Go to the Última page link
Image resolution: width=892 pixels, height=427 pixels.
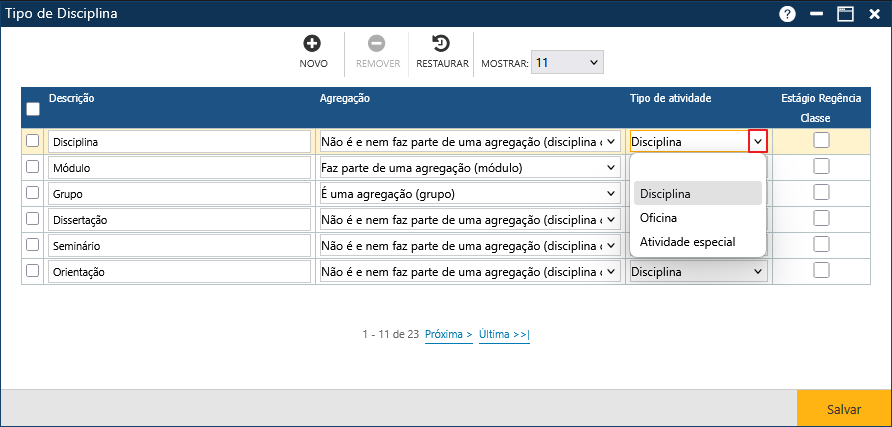pyautogui.click(x=504, y=334)
